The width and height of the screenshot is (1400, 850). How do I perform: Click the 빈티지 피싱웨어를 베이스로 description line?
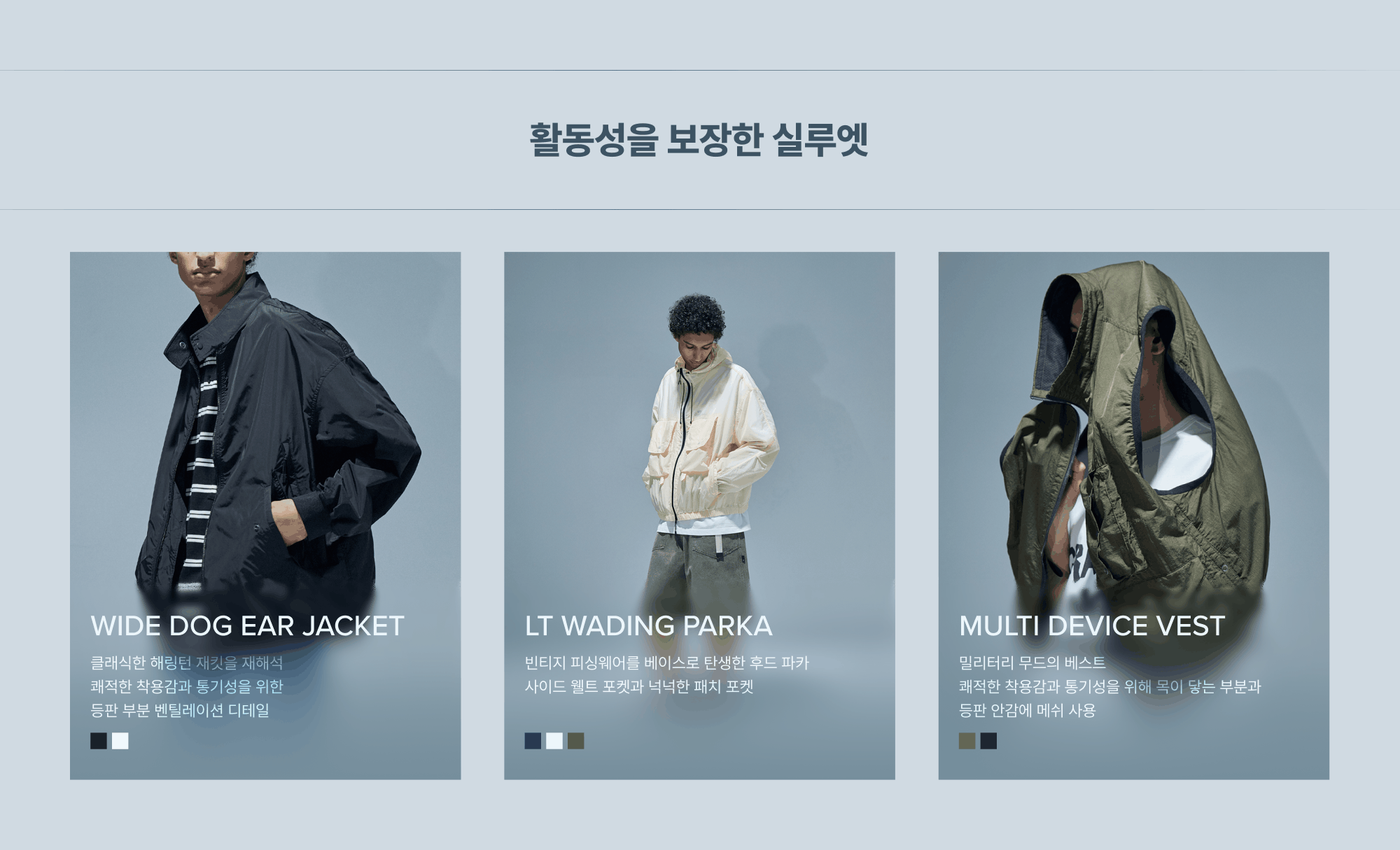pyautogui.click(x=667, y=663)
